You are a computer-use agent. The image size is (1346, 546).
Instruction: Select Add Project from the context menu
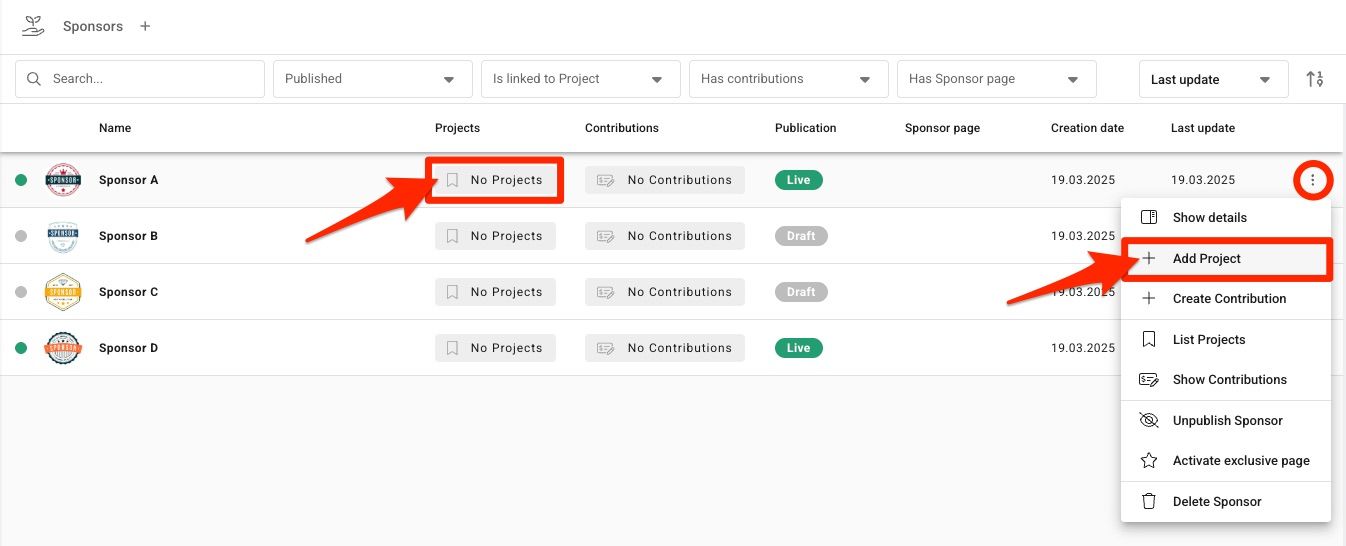(1226, 258)
